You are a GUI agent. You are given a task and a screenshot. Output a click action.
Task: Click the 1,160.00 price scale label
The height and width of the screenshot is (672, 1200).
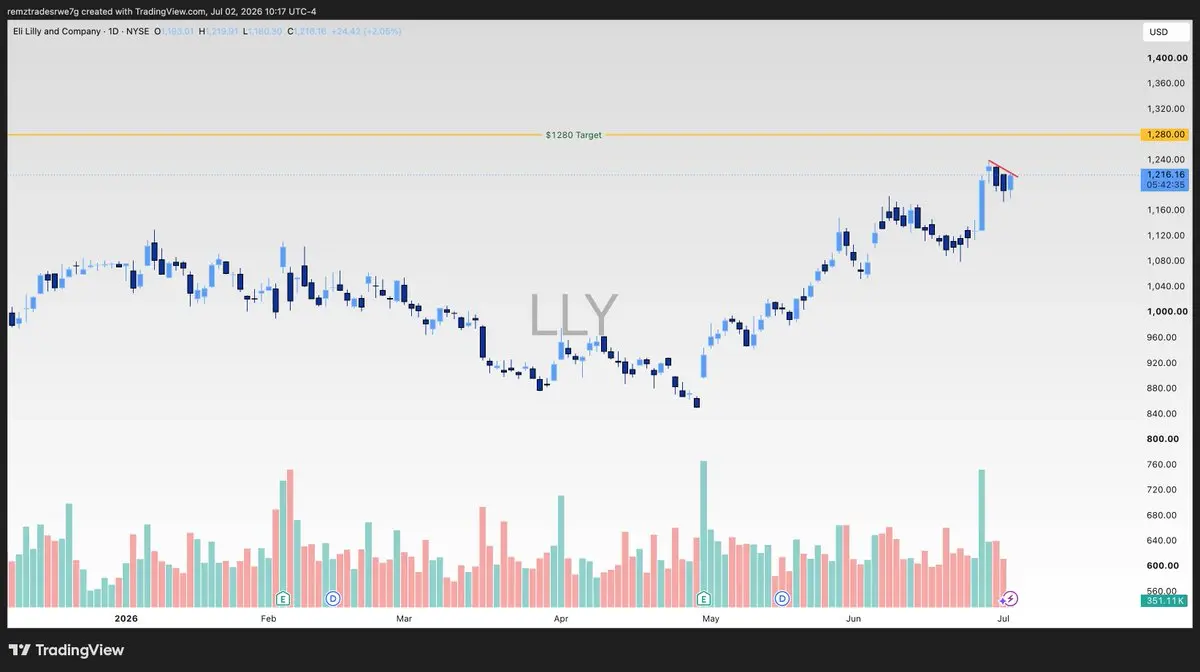click(1166, 210)
